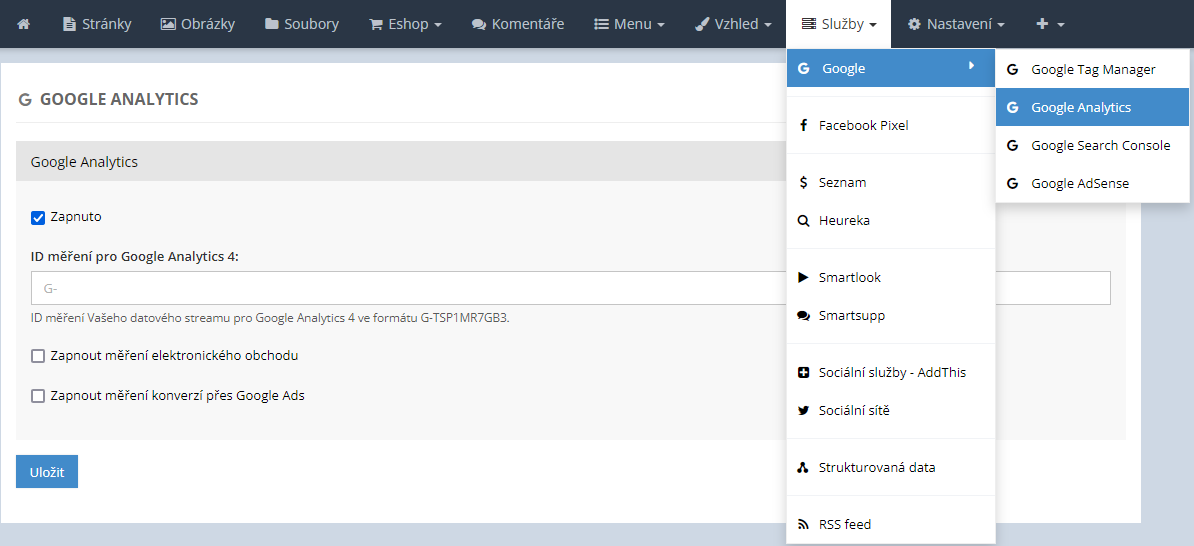
Task: Click the RSS feed icon
Action: click(x=803, y=525)
